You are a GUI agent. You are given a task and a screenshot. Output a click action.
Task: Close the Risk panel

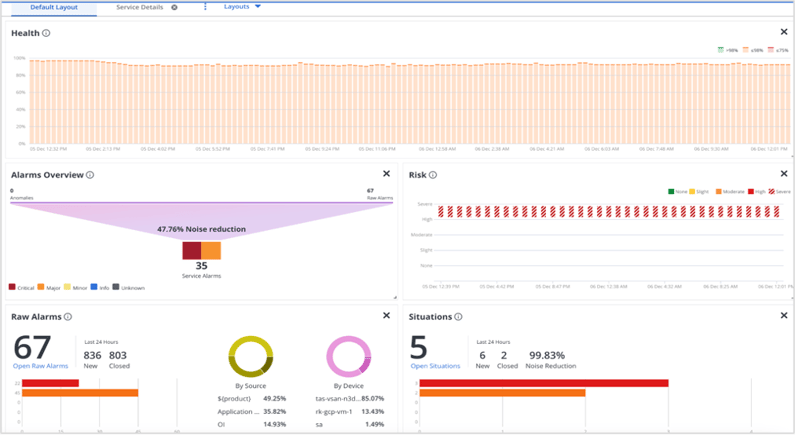tap(784, 174)
